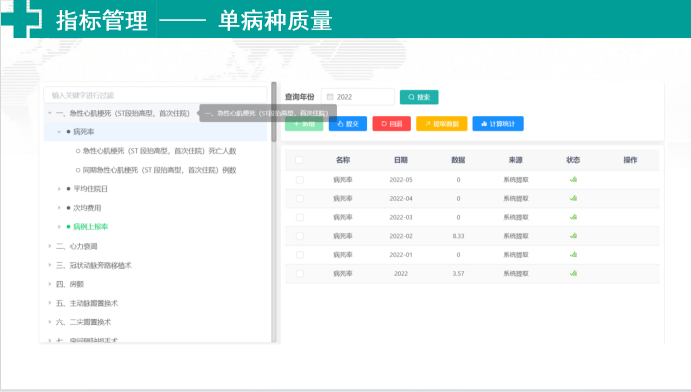Click the tree panel vertical scrollbar thumb

(x=274, y=112)
